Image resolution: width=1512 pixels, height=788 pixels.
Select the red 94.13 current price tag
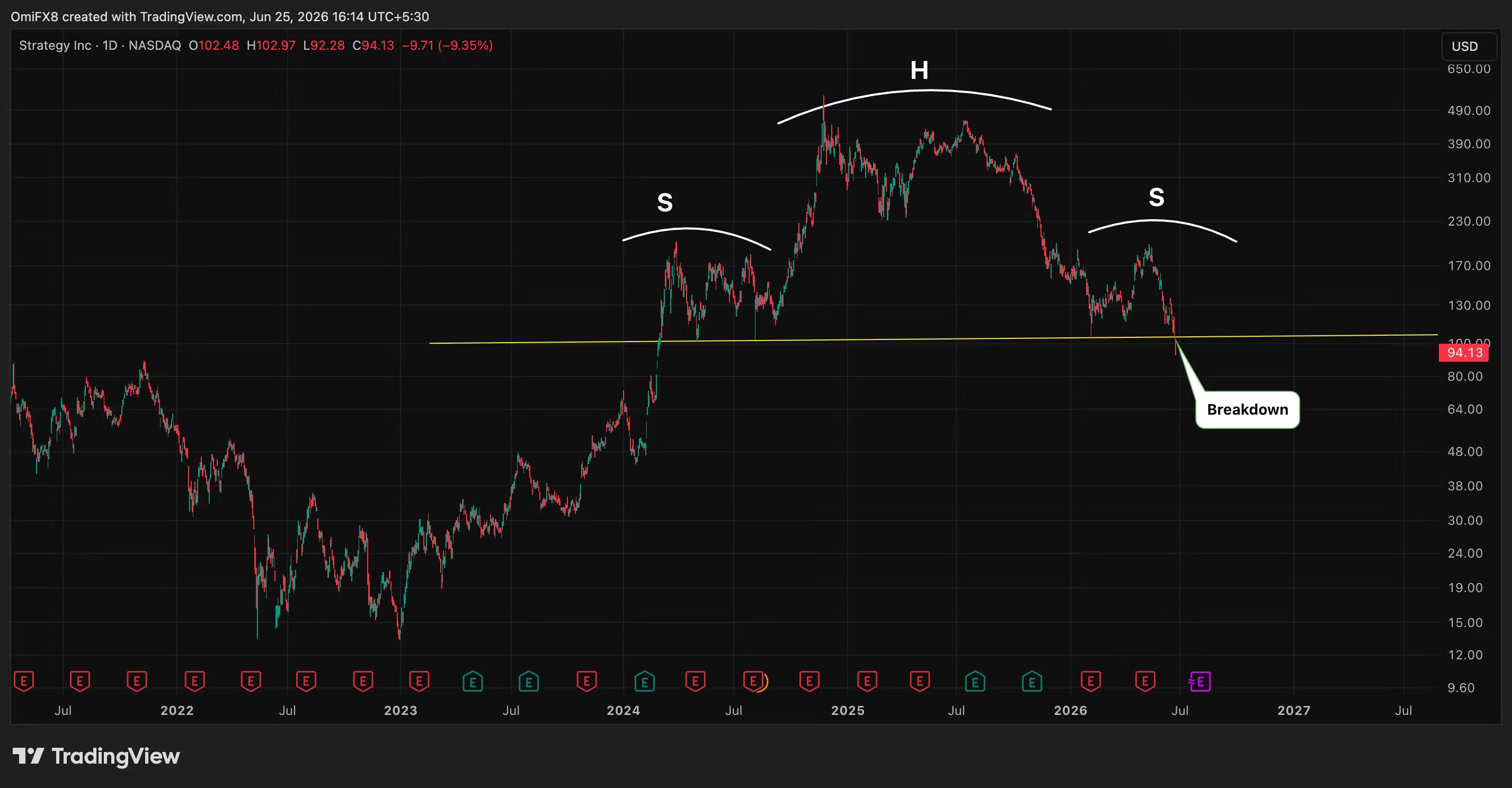coord(1464,353)
